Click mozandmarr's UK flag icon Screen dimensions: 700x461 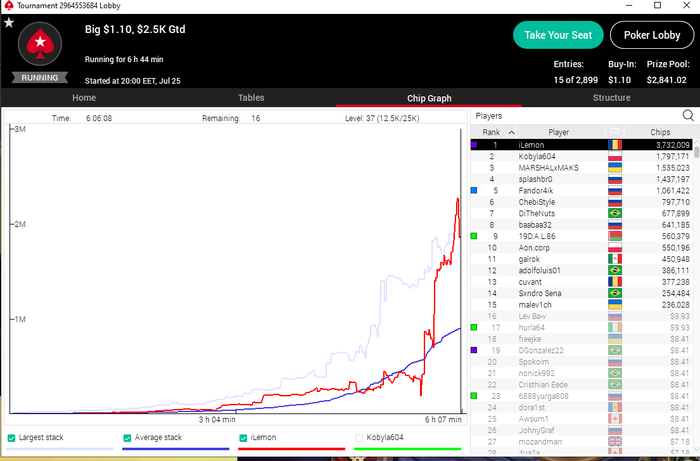615,442
